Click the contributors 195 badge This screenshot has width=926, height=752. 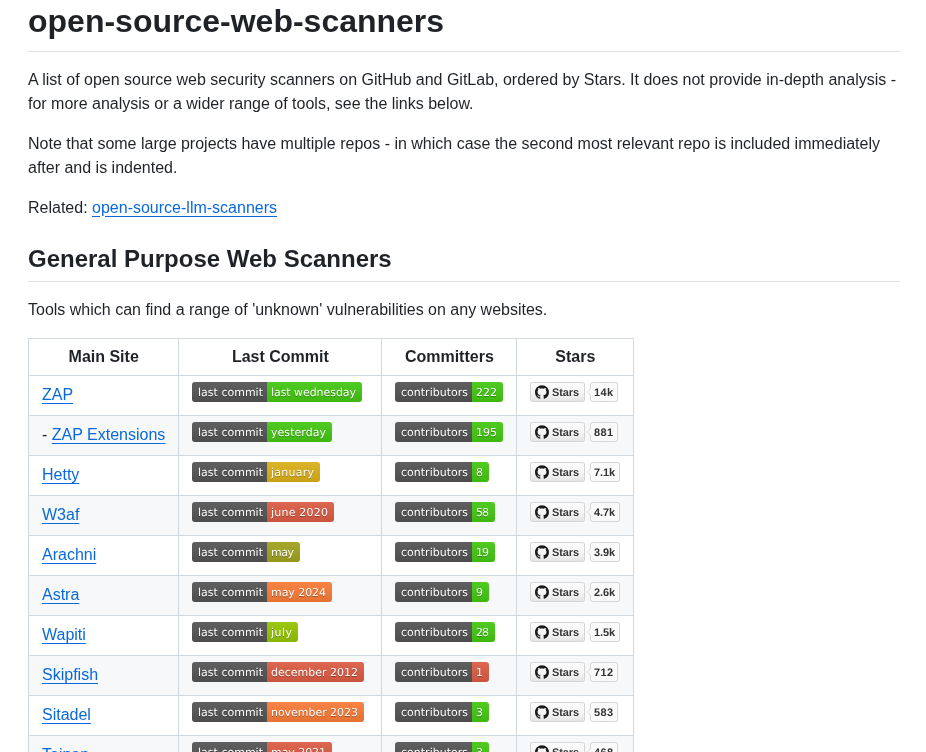(x=449, y=432)
